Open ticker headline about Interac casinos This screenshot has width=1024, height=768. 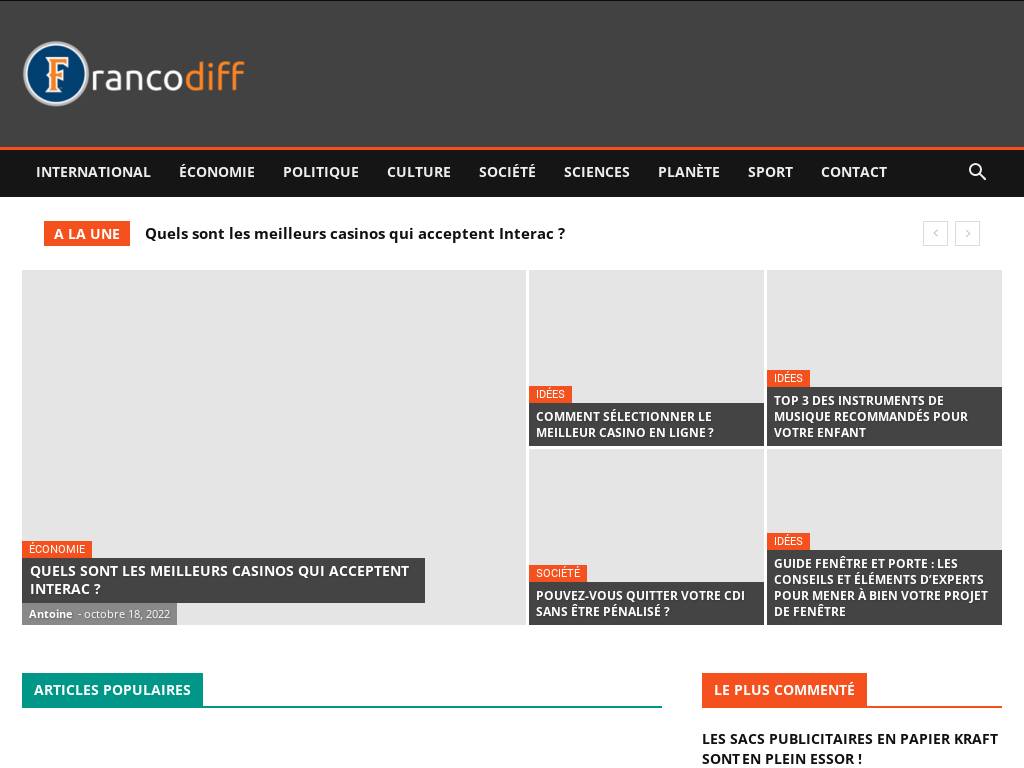pos(355,234)
